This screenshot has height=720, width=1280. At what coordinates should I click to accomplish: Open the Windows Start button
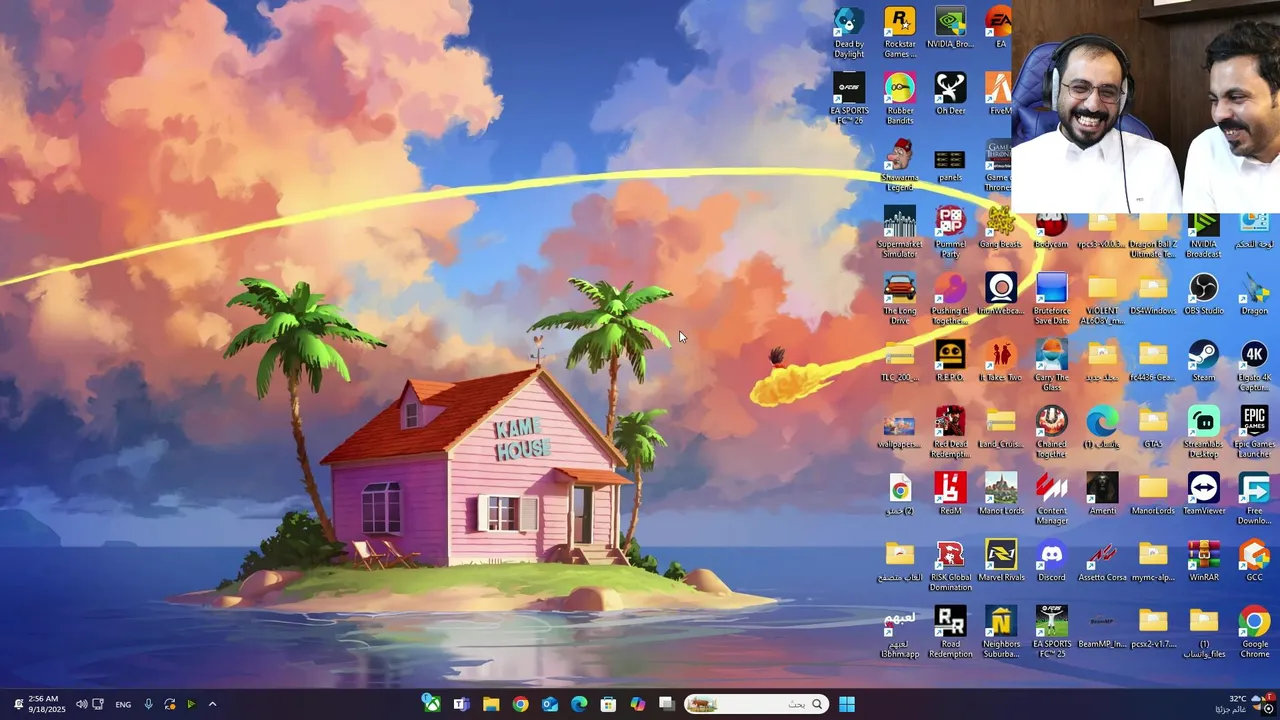847,704
